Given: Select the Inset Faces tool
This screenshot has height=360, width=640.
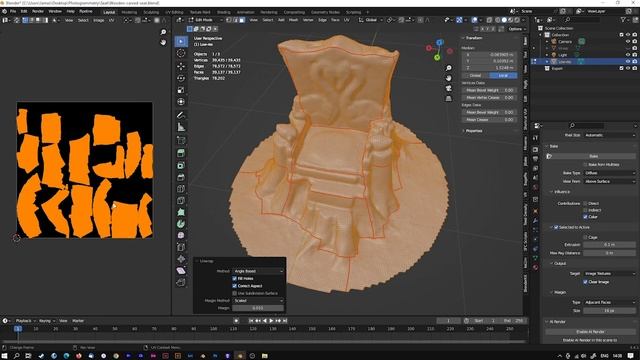Looking at the screenshot, I should click(181, 166).
